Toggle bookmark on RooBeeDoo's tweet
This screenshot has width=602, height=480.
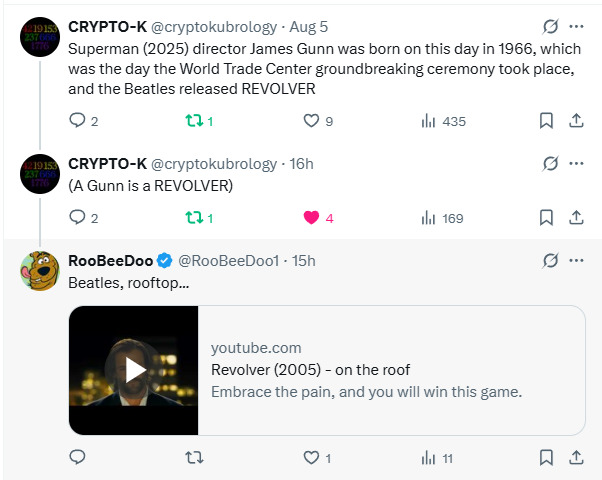pyautogui.click(x=546, y=458)
